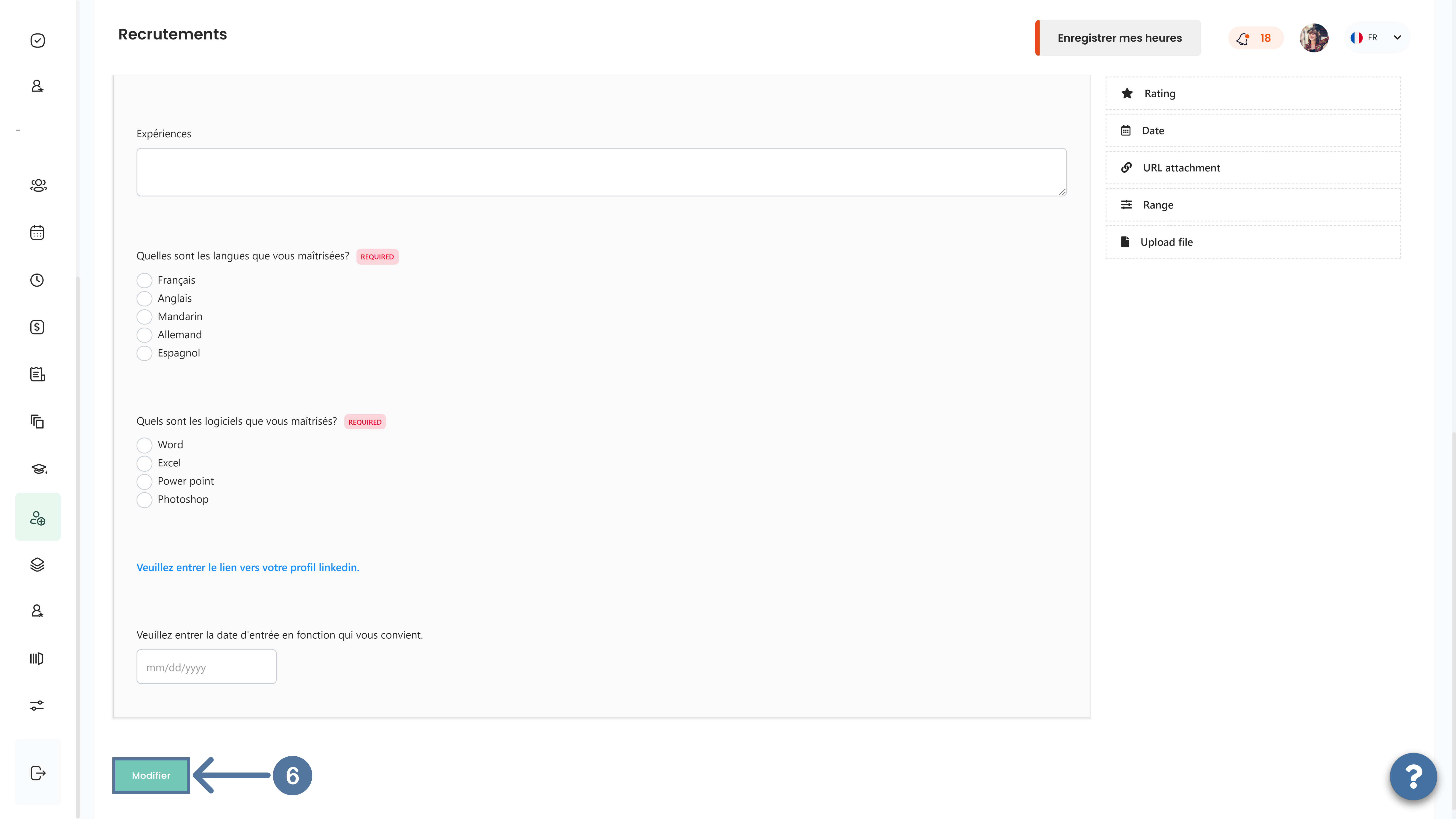Select the Allemand radio option
Viewport: 1456px width, 819px height.
point(144,335)
